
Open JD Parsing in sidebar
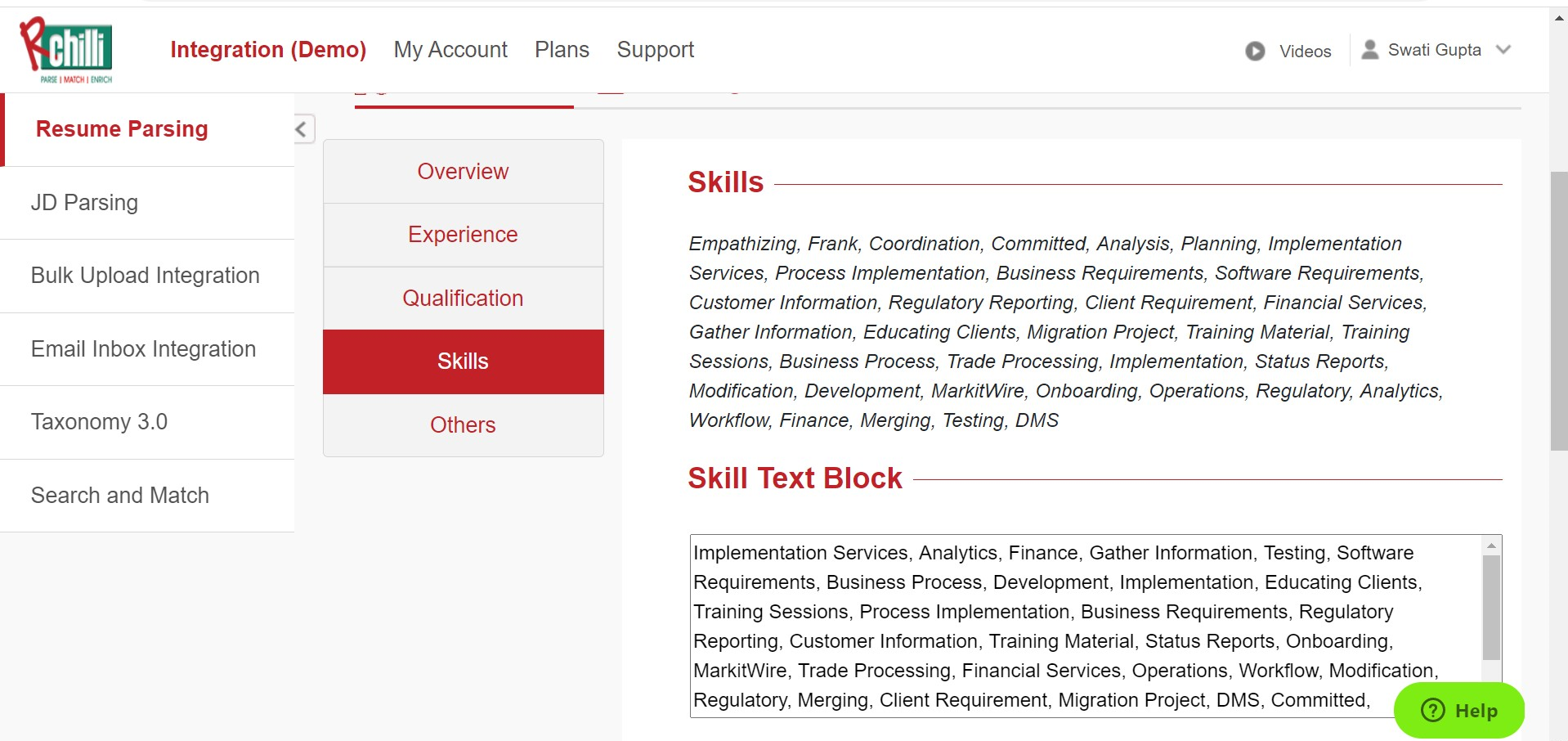(x=84, y=203)
